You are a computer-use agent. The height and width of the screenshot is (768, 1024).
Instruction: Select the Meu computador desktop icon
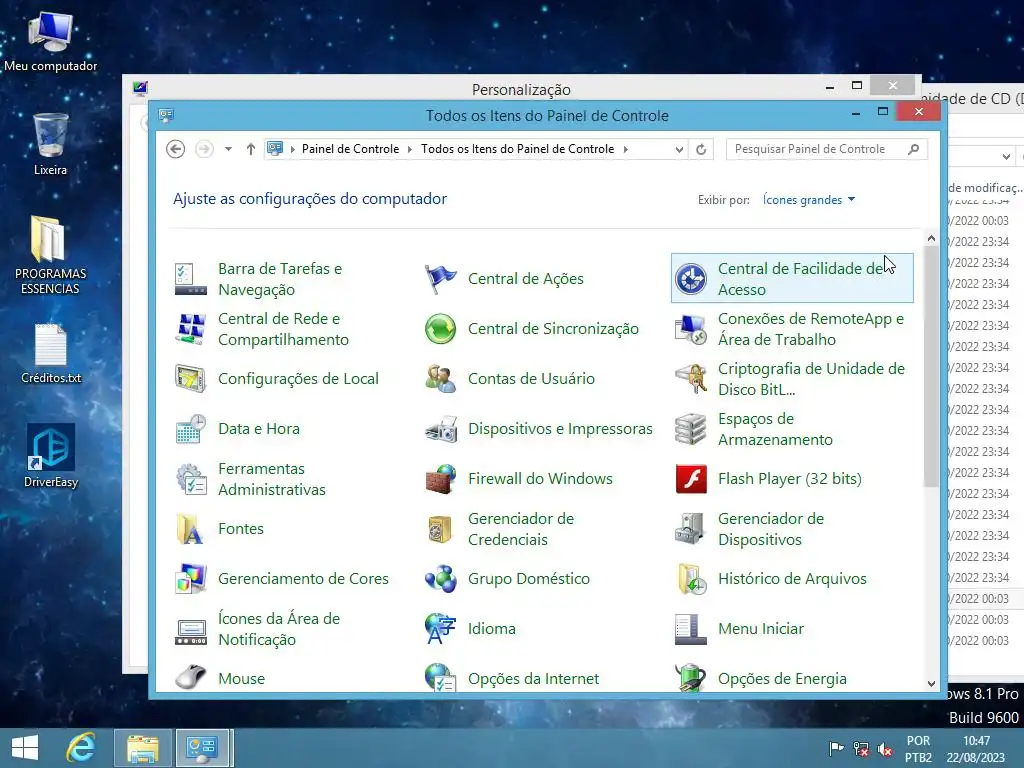[x=51, y=42]
